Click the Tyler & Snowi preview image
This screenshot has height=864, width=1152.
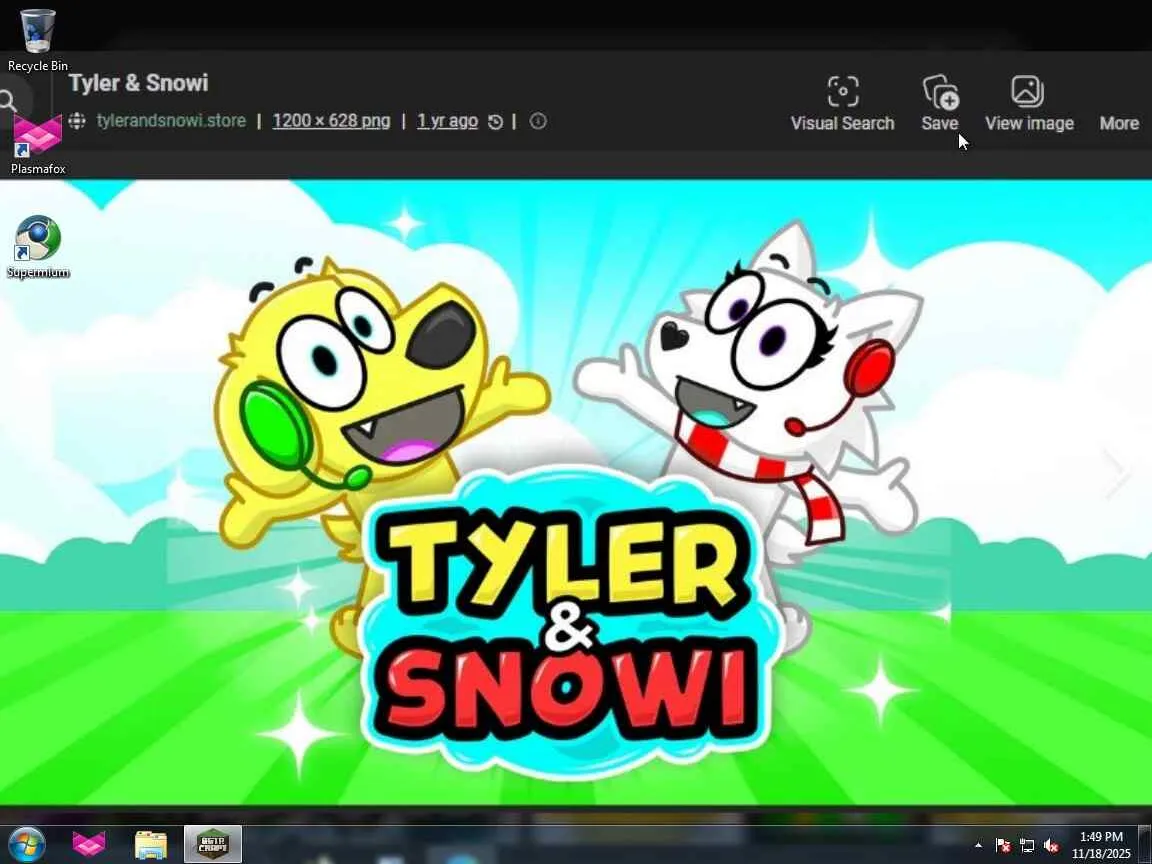pyautogui.click(x=576, y=492)
